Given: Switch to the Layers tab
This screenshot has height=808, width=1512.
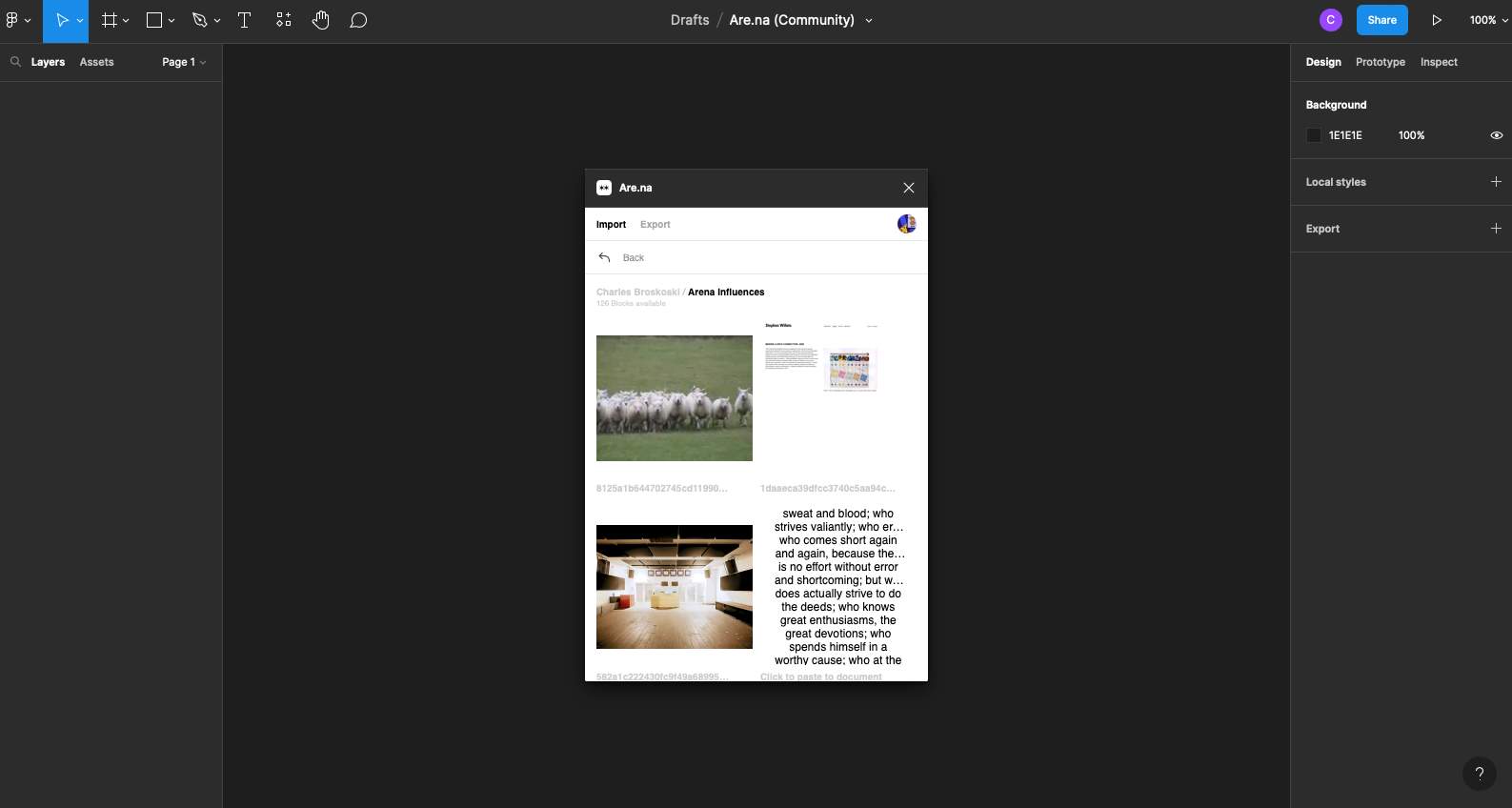Looking at the screenshot, I should coord(48,62).
